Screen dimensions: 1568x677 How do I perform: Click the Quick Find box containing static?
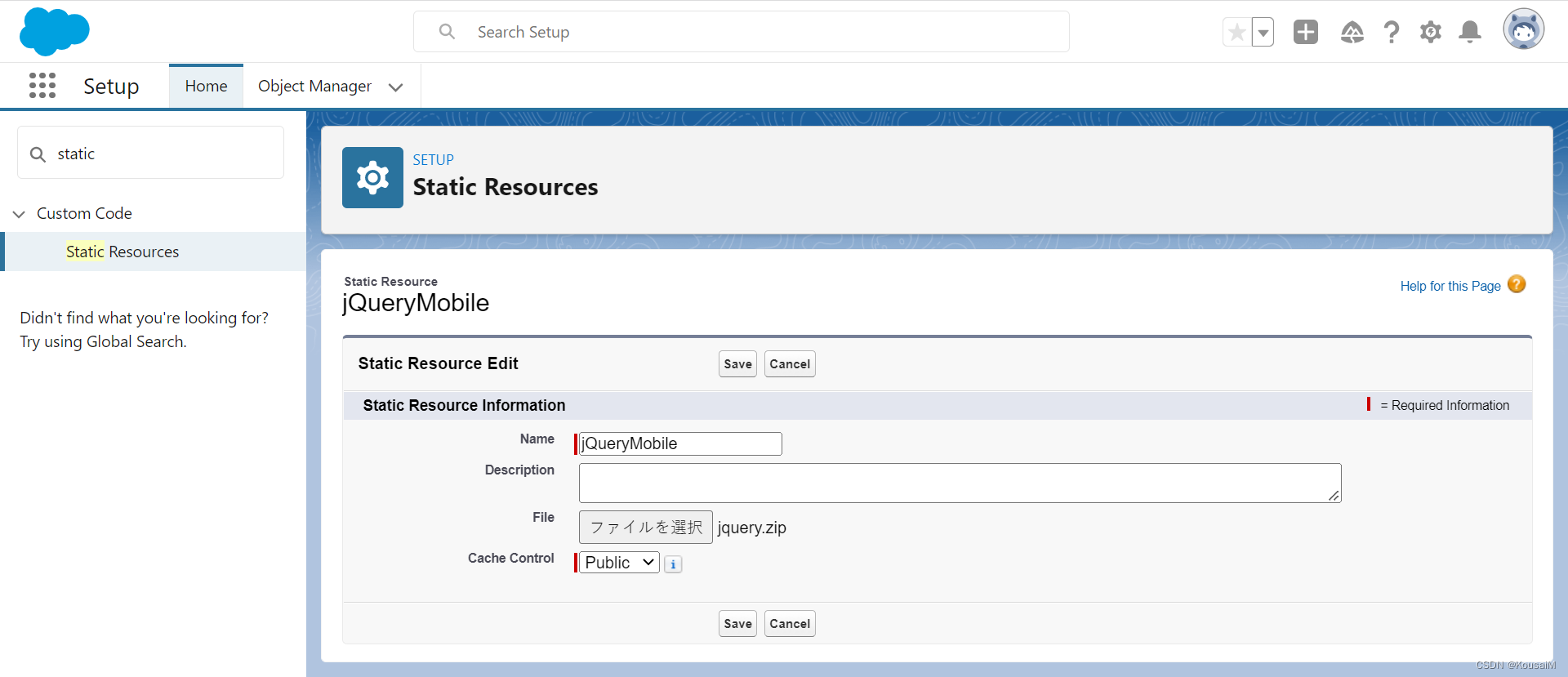(x=151, y=153)
